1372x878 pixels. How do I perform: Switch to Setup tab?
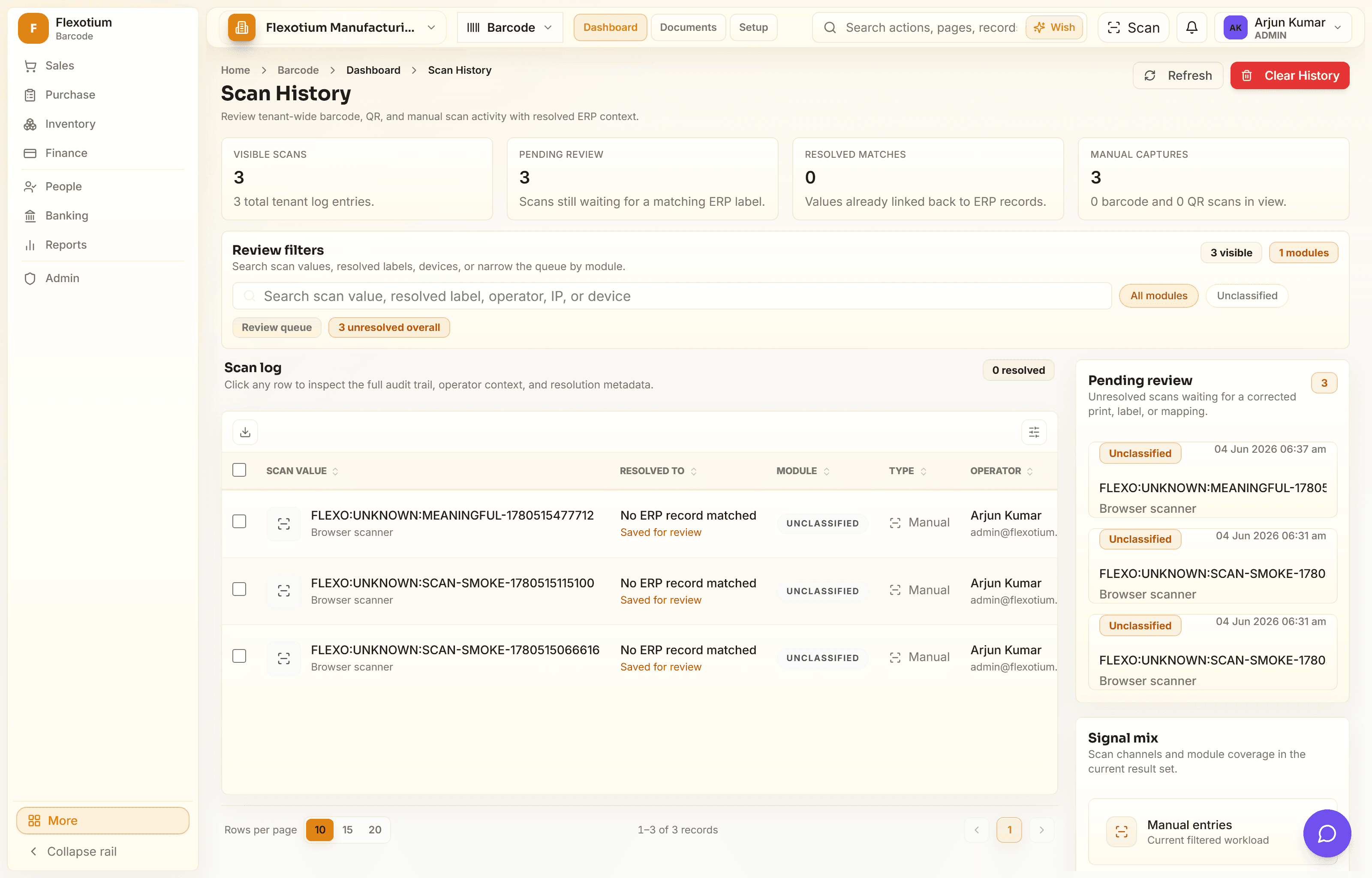(753, 27)
